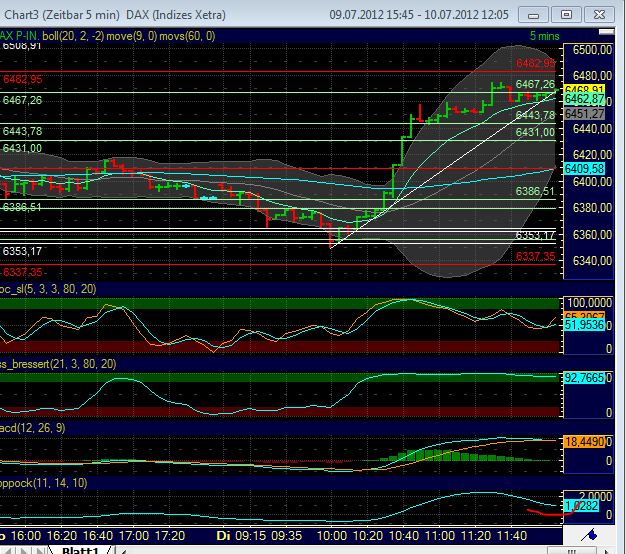Image resolution: width=626 pixels, height=554 pixels.
Task: Click the yellow 6468,91 price tag
Action: click(584, 89)
